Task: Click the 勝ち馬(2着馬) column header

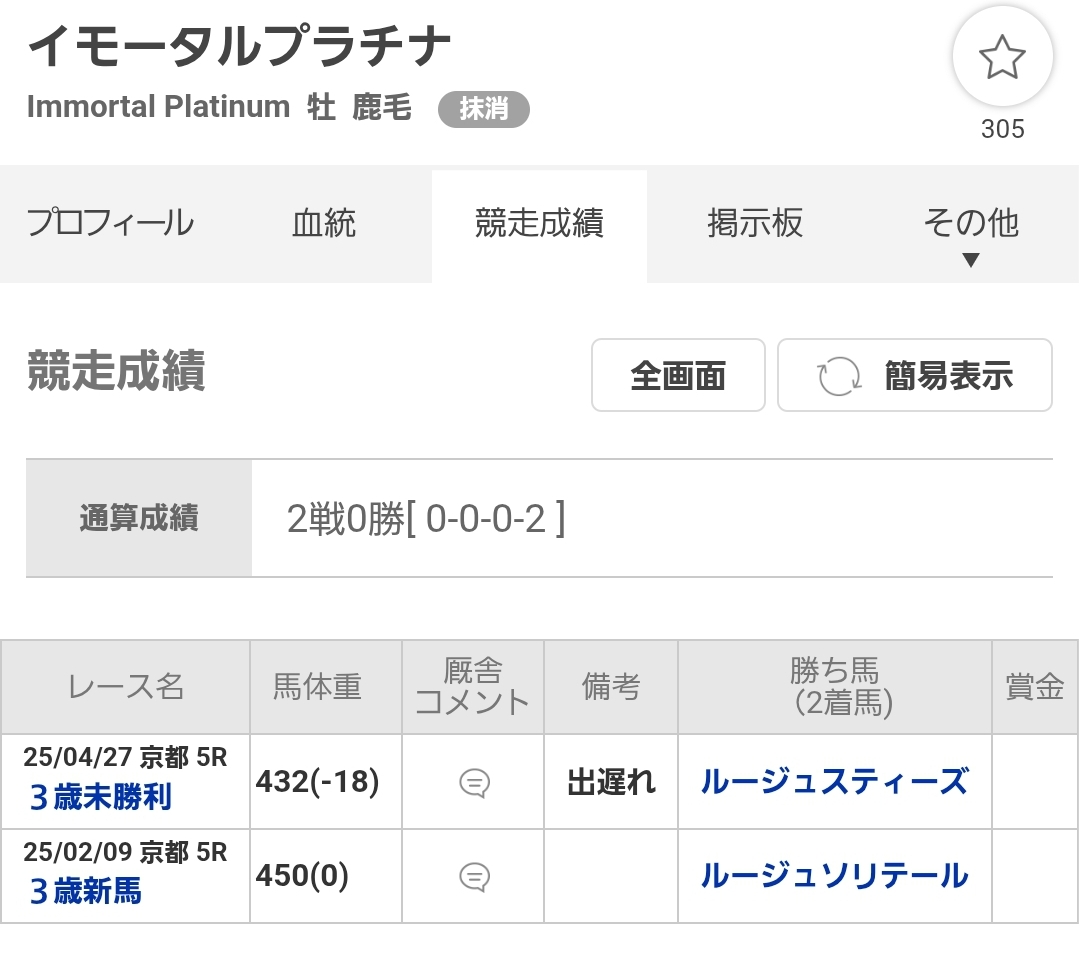Action: 835,687
